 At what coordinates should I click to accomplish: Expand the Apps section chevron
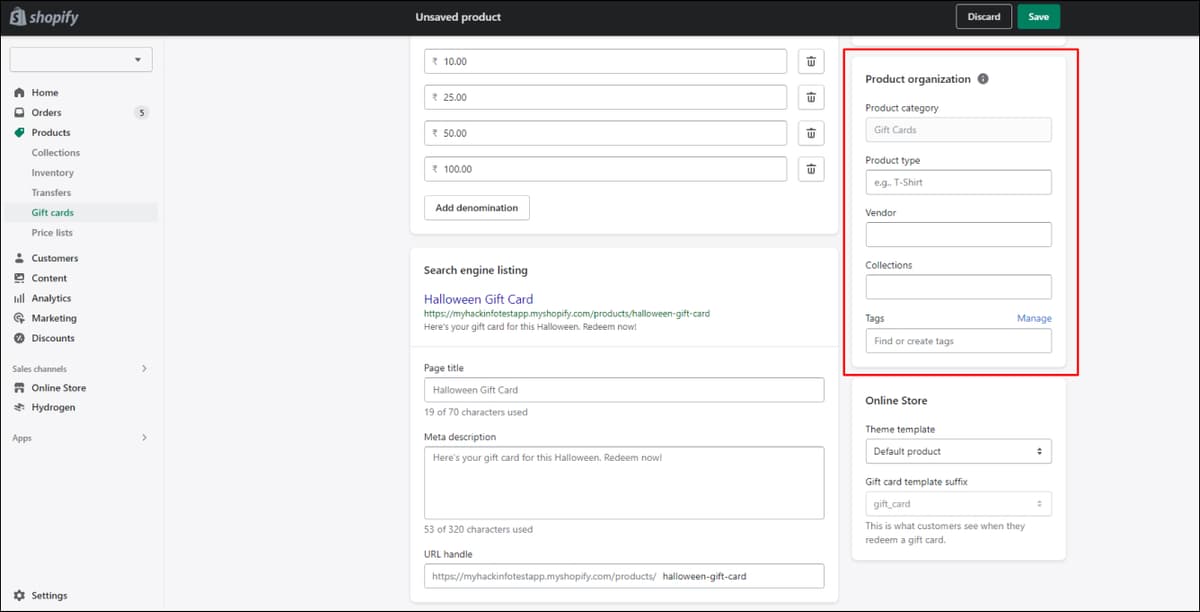[144, 438]
